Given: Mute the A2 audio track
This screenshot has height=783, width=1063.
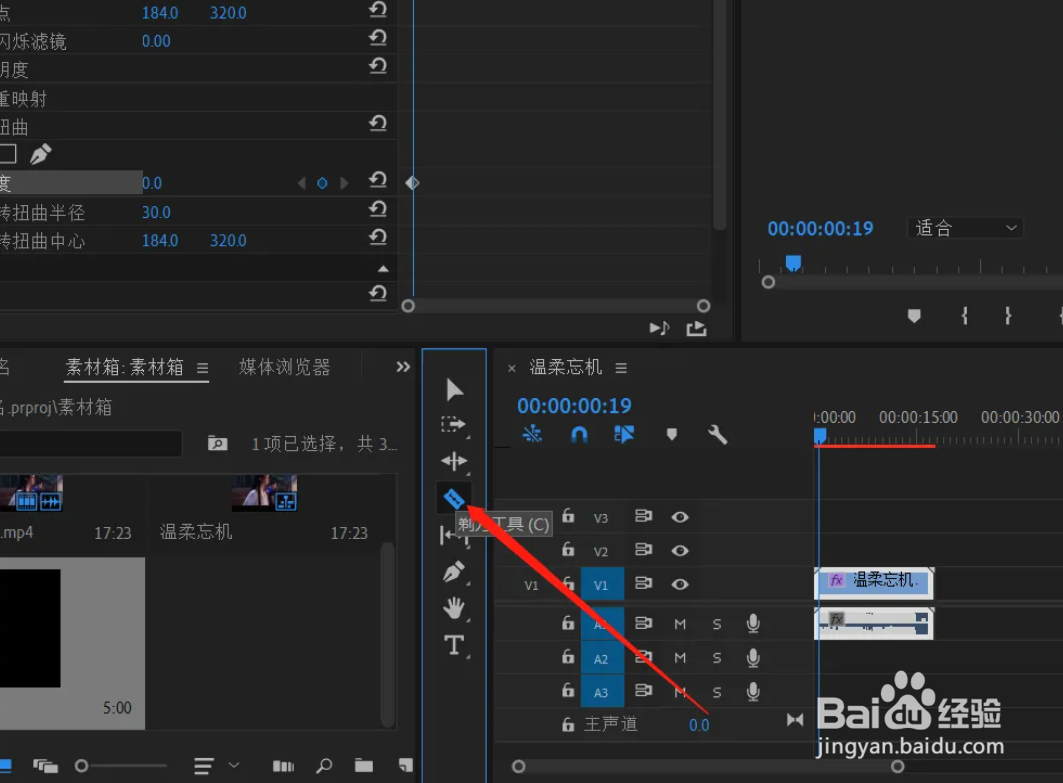Looking at the screenshot, I should [680, 658].
